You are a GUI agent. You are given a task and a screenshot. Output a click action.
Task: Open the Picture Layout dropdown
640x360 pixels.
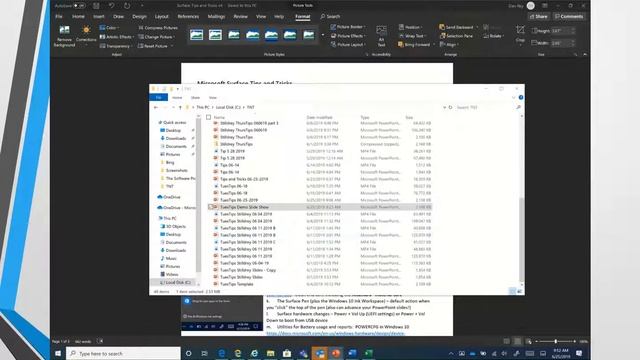point(348,44)
